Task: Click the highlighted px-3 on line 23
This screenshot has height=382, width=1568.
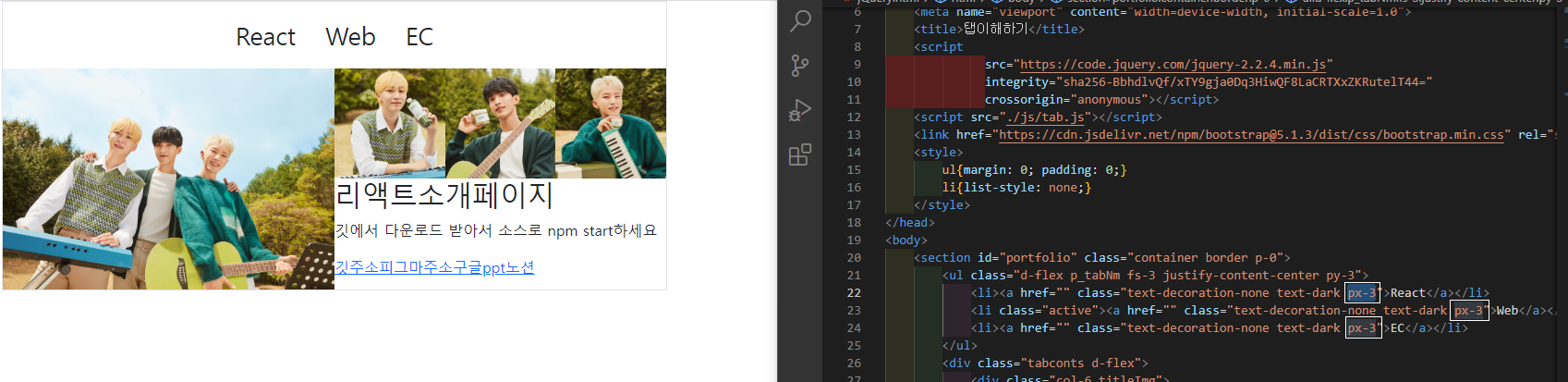Action: click(1469, 310)
